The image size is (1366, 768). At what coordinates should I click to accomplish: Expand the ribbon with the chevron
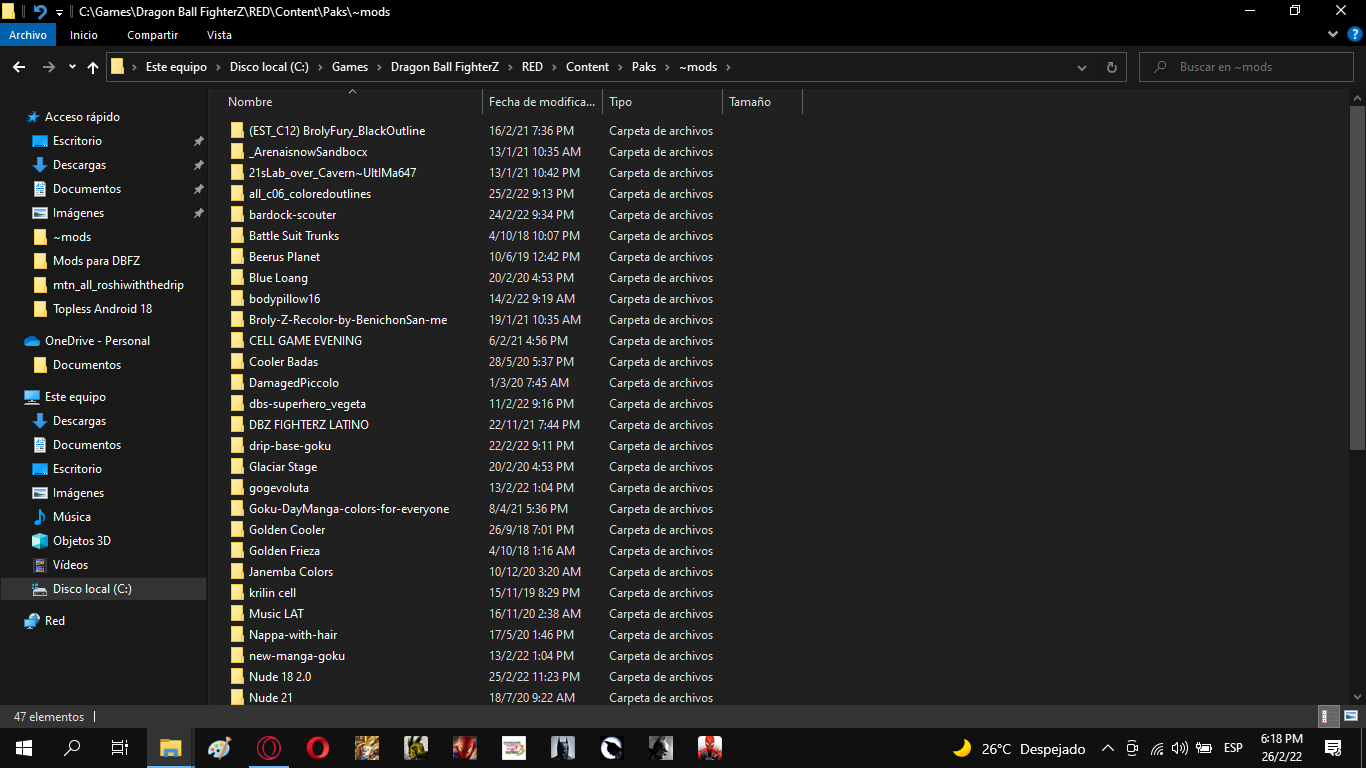click(1333, 34)
